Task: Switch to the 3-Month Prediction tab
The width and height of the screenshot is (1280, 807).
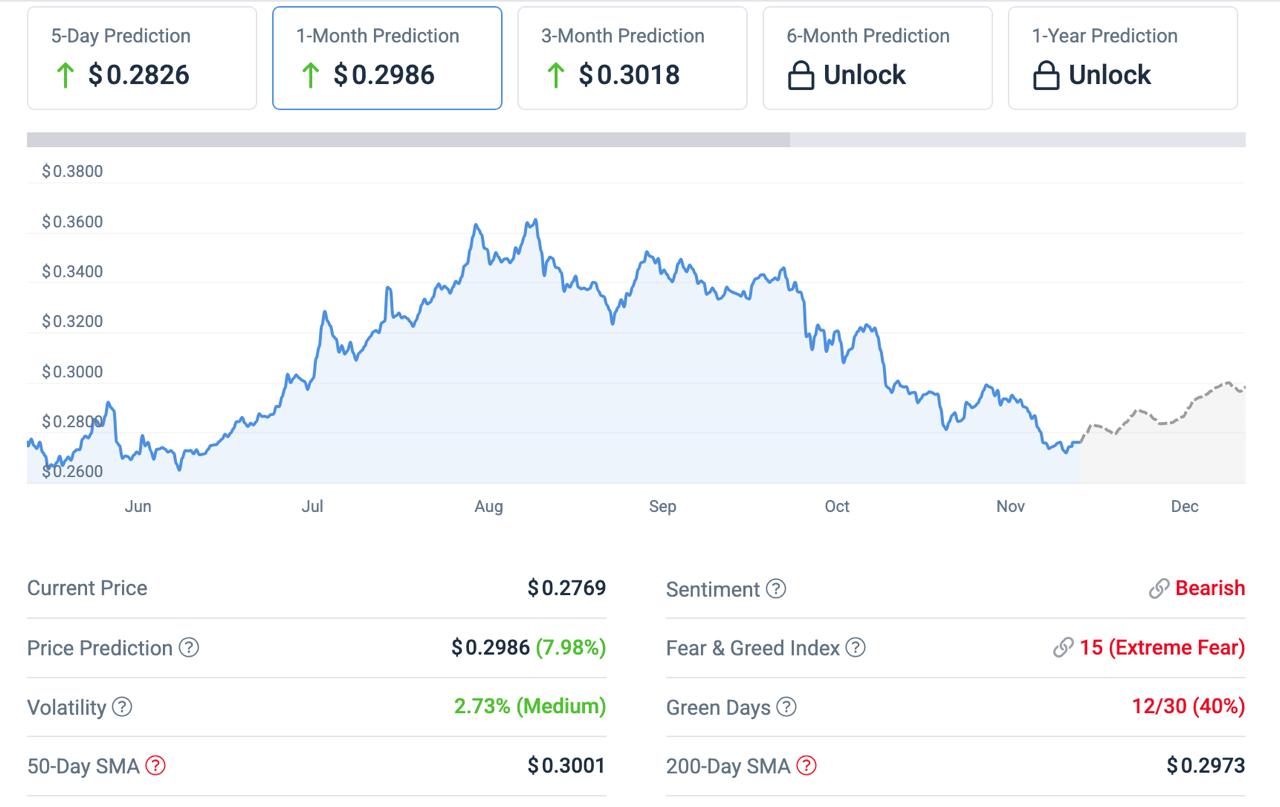Action: [630, 57]
